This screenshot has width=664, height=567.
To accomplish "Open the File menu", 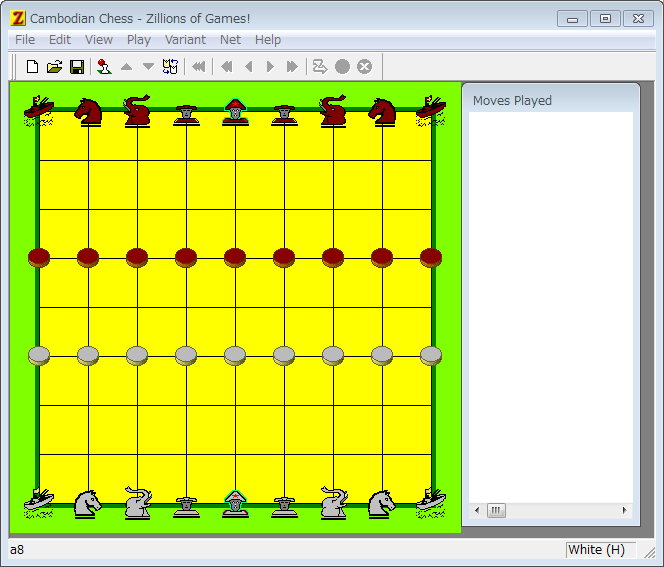I will coord(25,40).
